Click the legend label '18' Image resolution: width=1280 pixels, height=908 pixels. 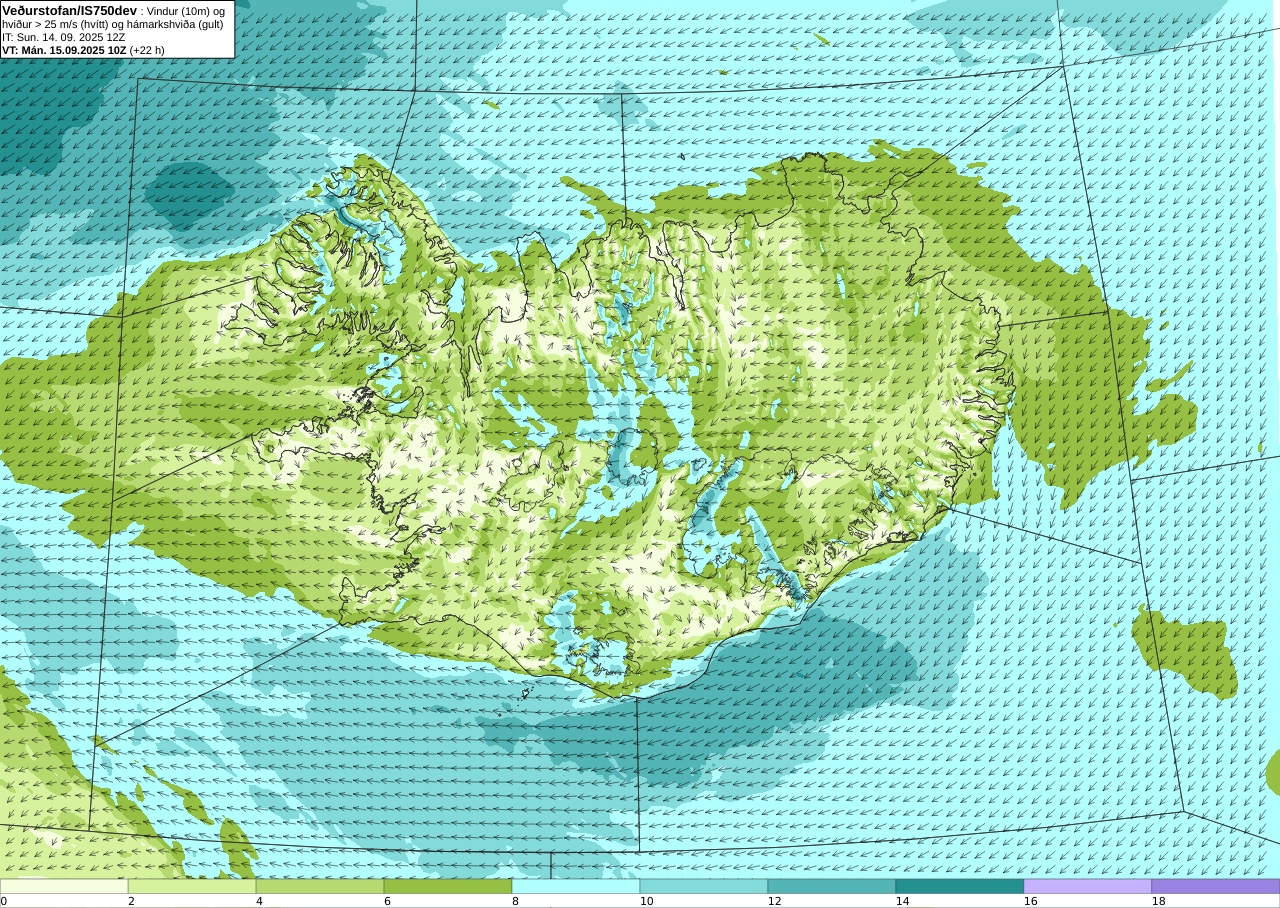(1158, 901)
